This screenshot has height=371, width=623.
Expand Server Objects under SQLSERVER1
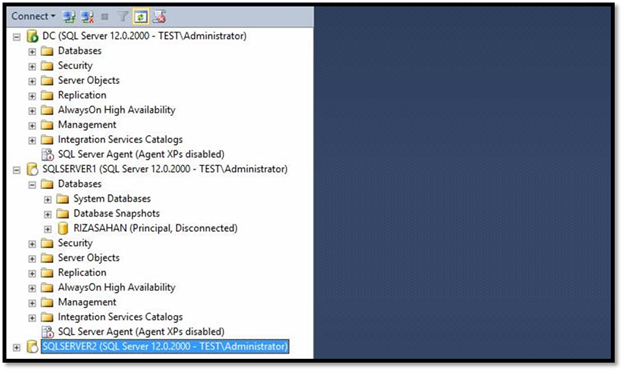point(32,259)
